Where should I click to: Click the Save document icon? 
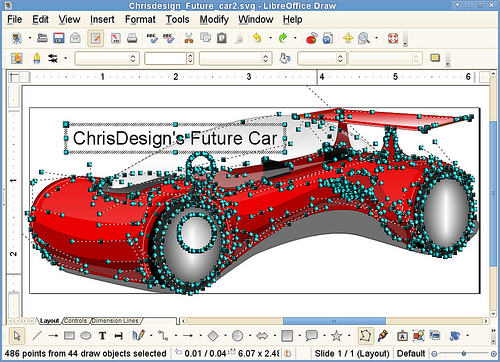pos(59,38)
